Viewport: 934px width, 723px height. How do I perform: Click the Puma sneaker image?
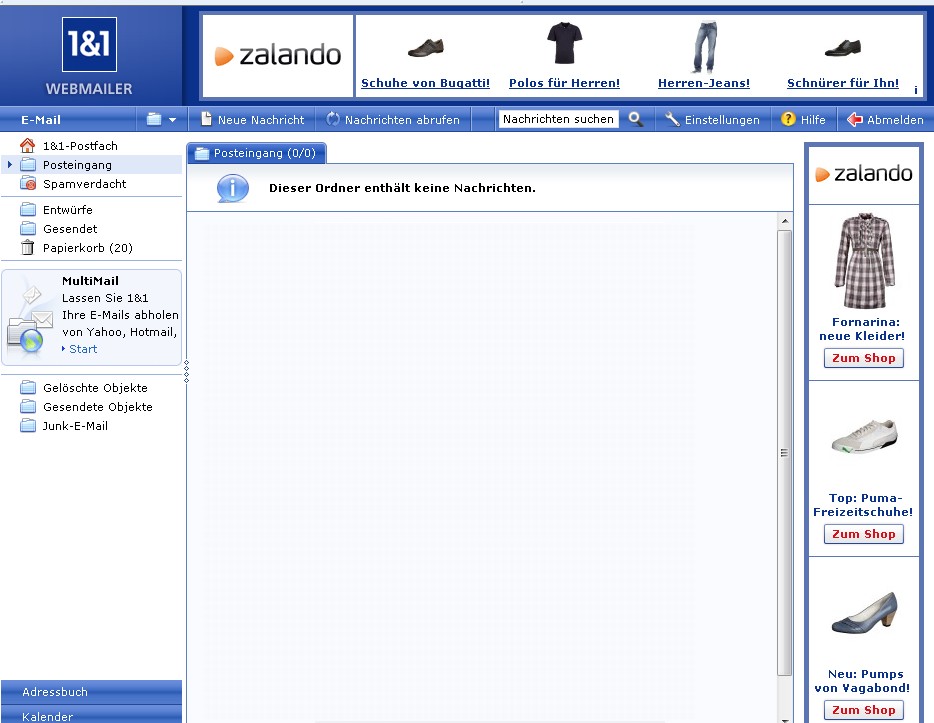[864, 435]
